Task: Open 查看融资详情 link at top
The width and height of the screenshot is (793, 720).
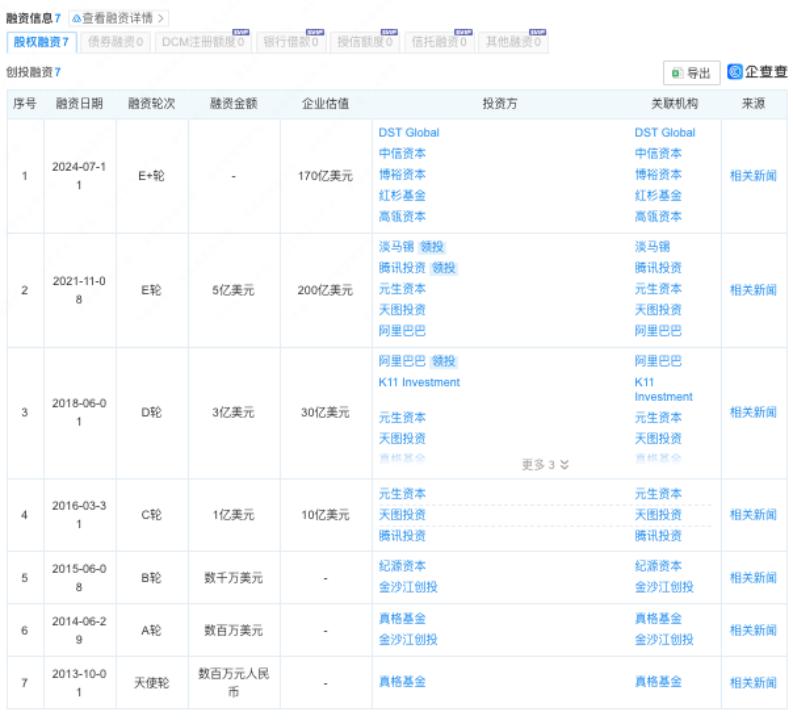Action: [x=117, y=18]
